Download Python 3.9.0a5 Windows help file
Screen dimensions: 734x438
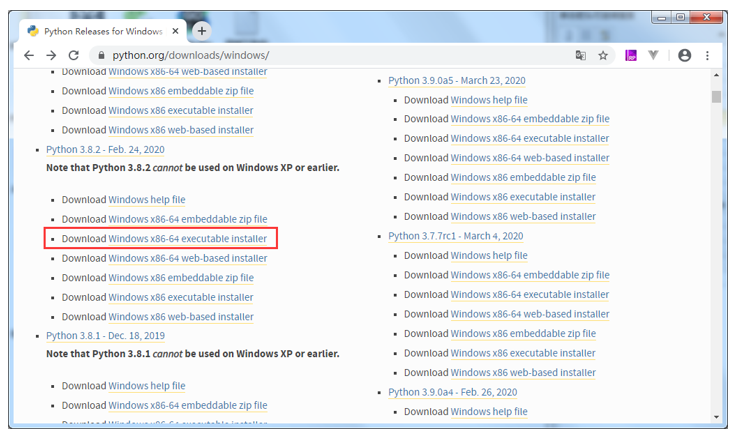(489, 100)
